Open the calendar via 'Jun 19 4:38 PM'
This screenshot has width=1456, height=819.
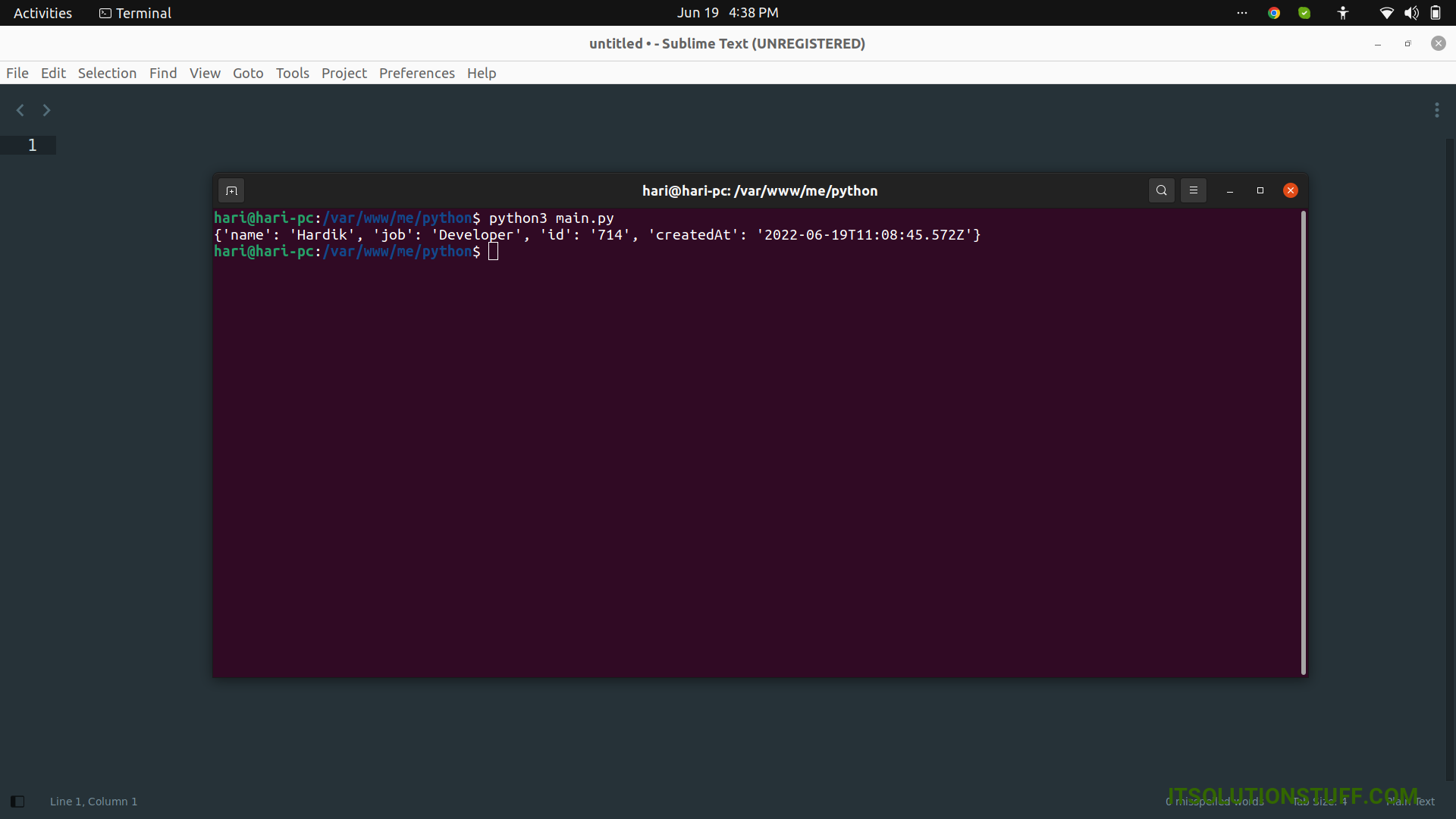(726, 12)
